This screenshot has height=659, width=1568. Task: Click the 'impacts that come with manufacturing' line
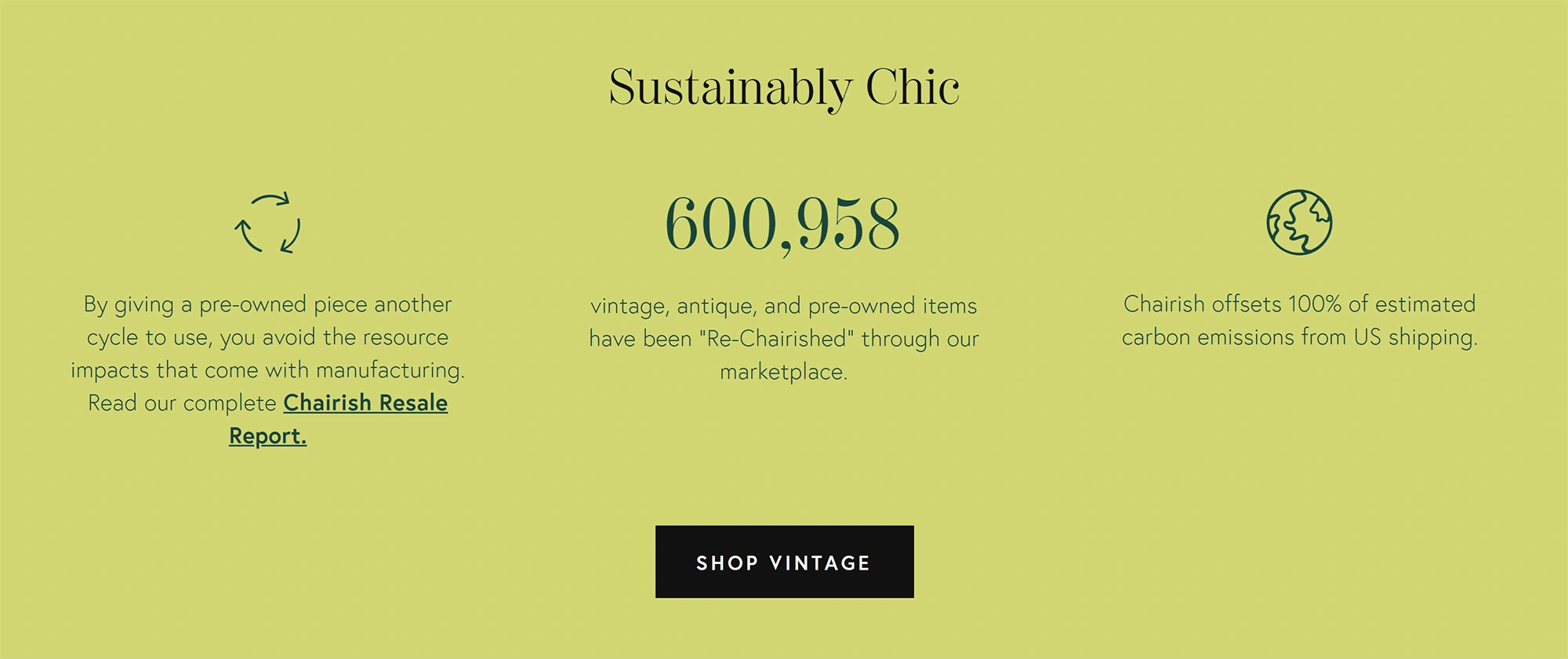[x=267, y=370]
